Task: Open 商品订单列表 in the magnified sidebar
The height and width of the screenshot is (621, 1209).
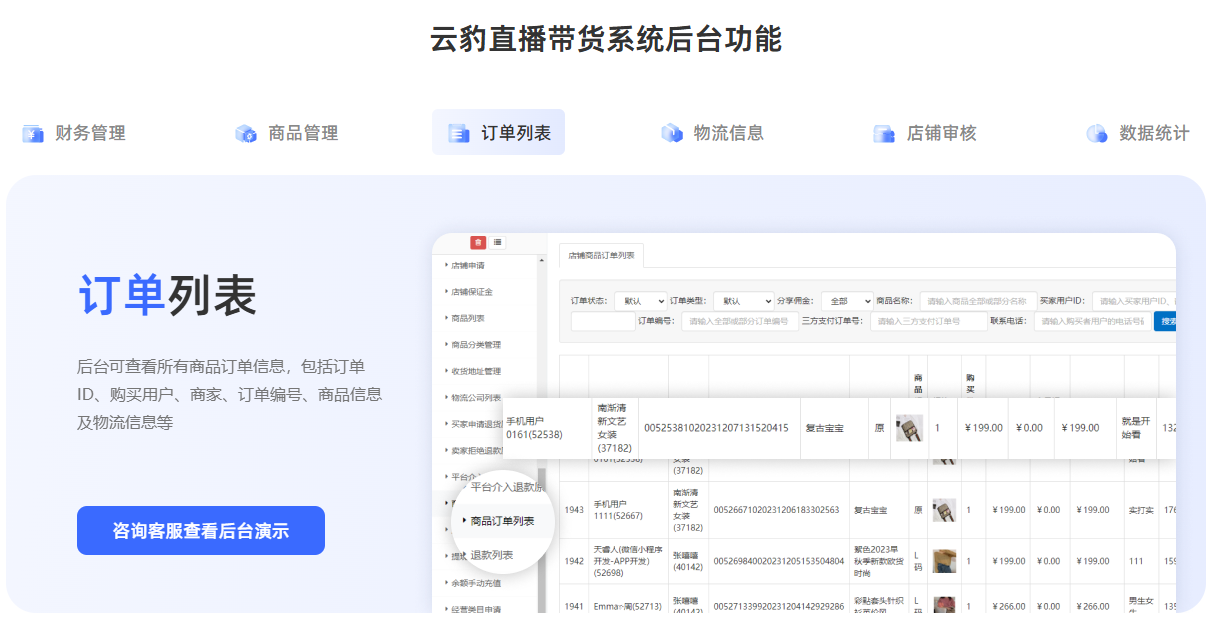Action: pyautogui.click(x=502, y=521)
